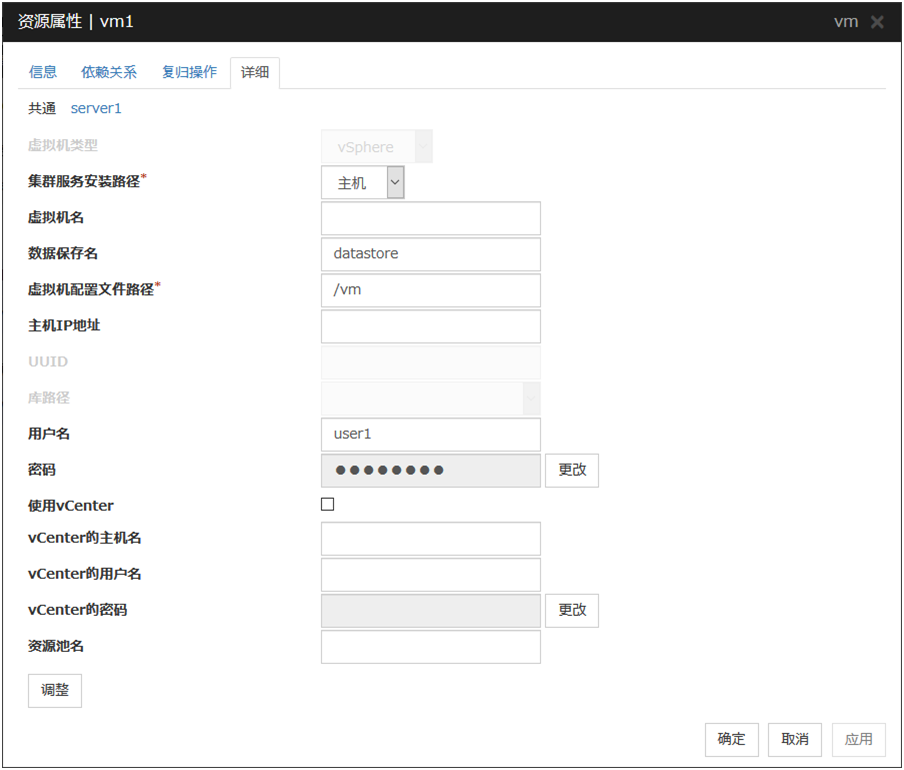Click the 虚拟机名 input field
Image resolution: width=904 pixels, height=770 pixels.
430,218
